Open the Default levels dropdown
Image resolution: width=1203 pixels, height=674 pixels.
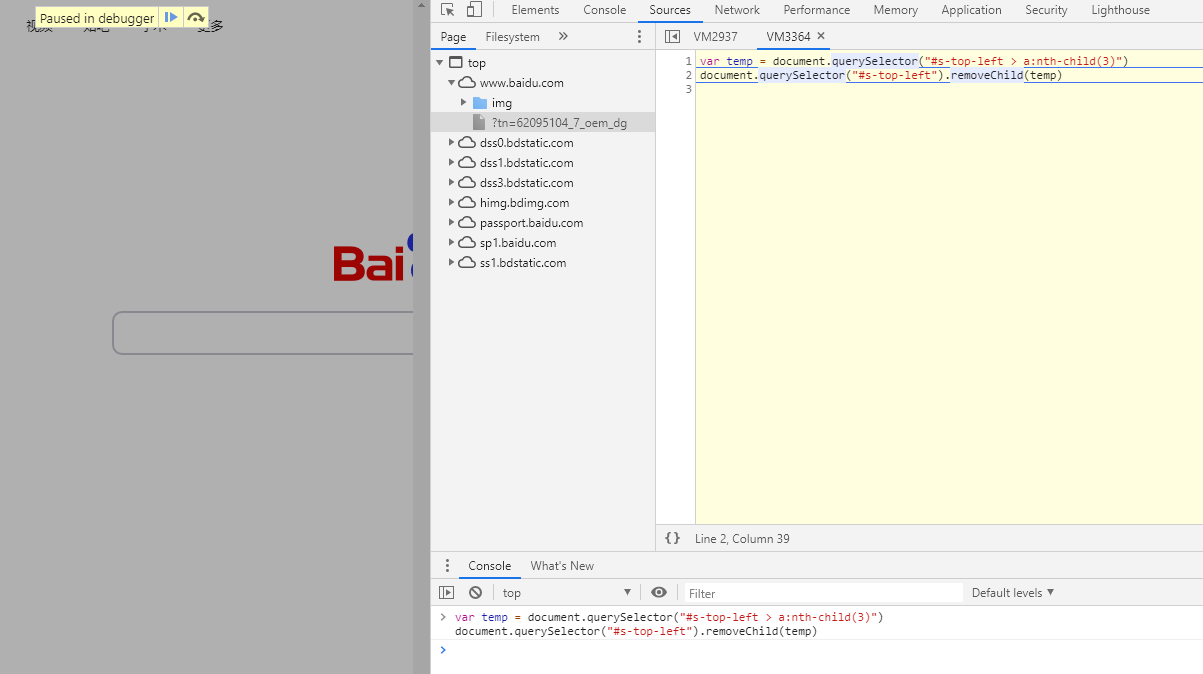pos(1013,593)
